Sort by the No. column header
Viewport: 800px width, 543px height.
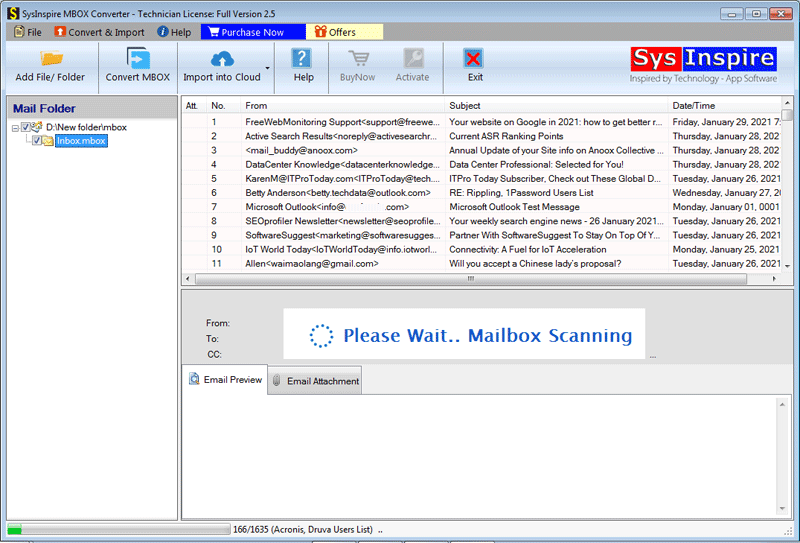pyautogui.click(x=223, y=106)
